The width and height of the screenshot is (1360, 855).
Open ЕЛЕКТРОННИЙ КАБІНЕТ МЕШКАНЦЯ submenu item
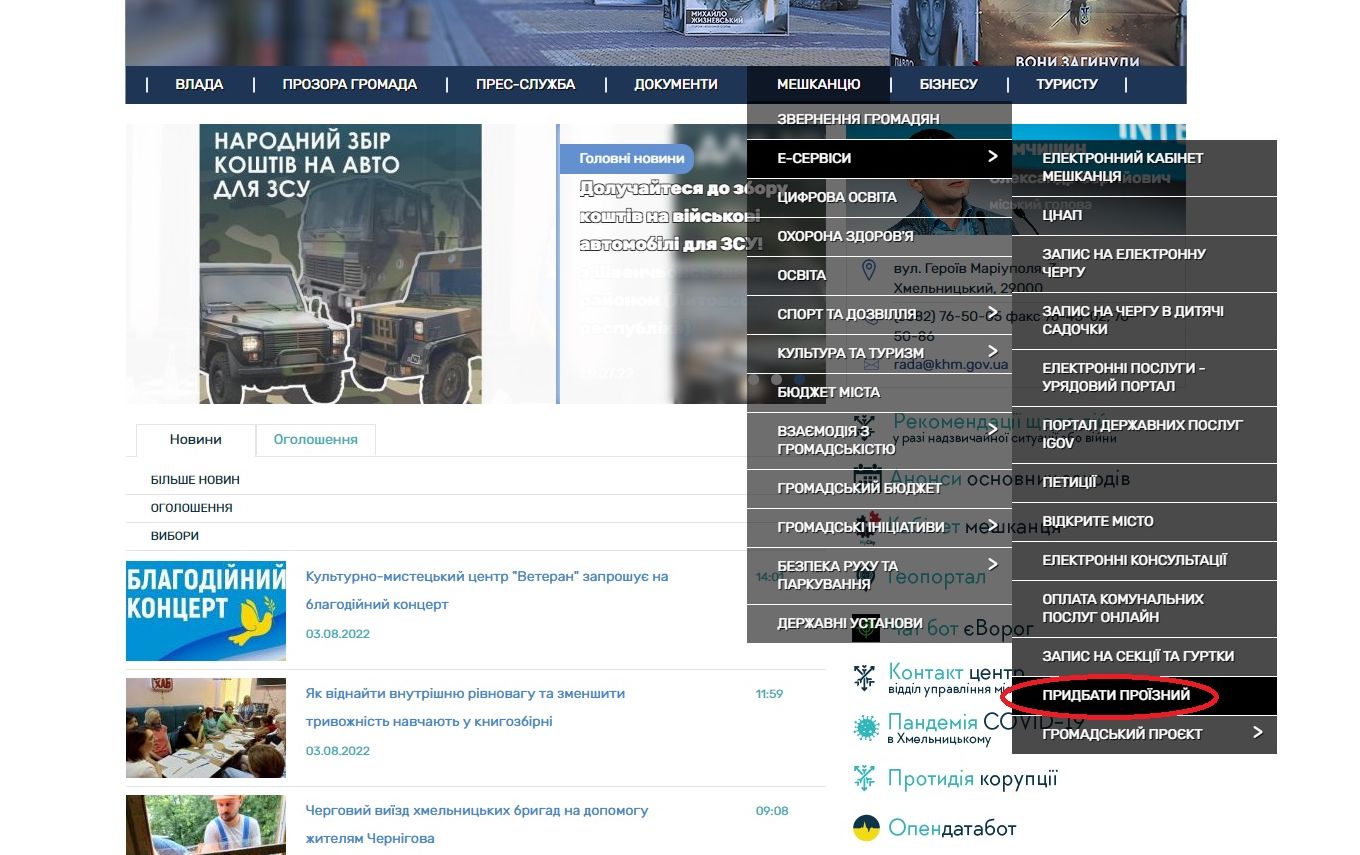(1144, 167)
